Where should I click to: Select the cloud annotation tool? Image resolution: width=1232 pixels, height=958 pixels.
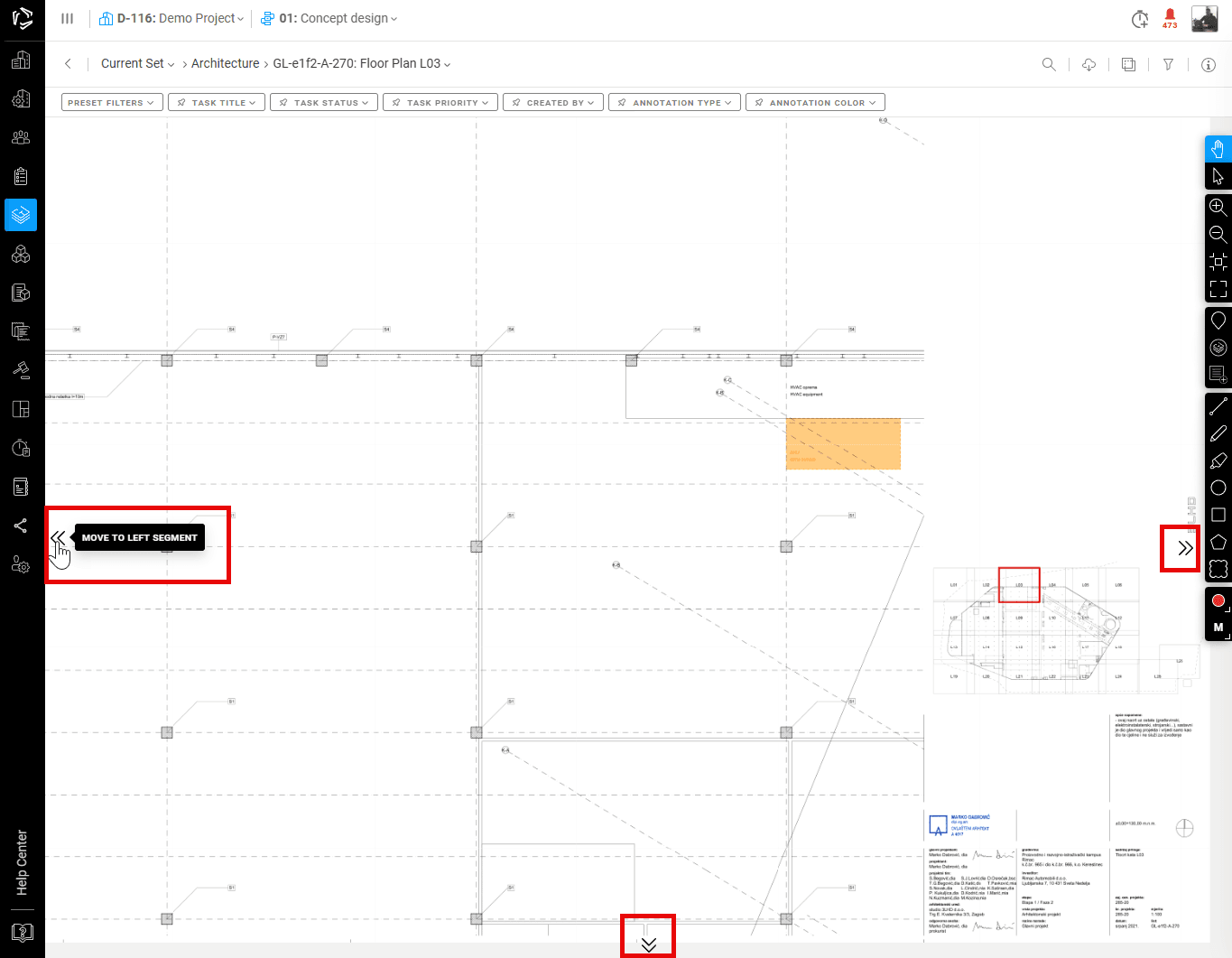pos(1218,569)
